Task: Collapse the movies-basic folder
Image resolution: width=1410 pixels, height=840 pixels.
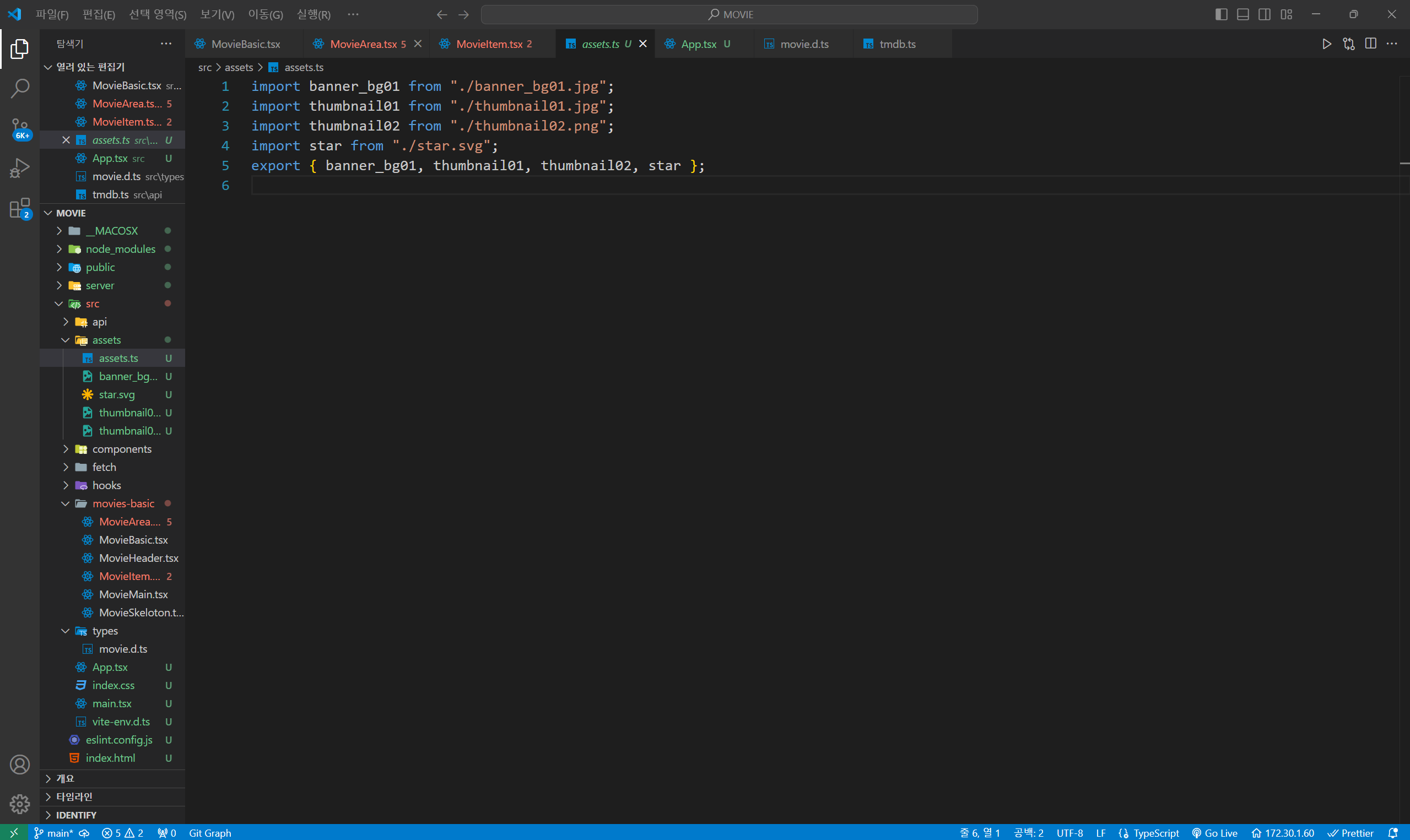Action: [x=123, y=503]
